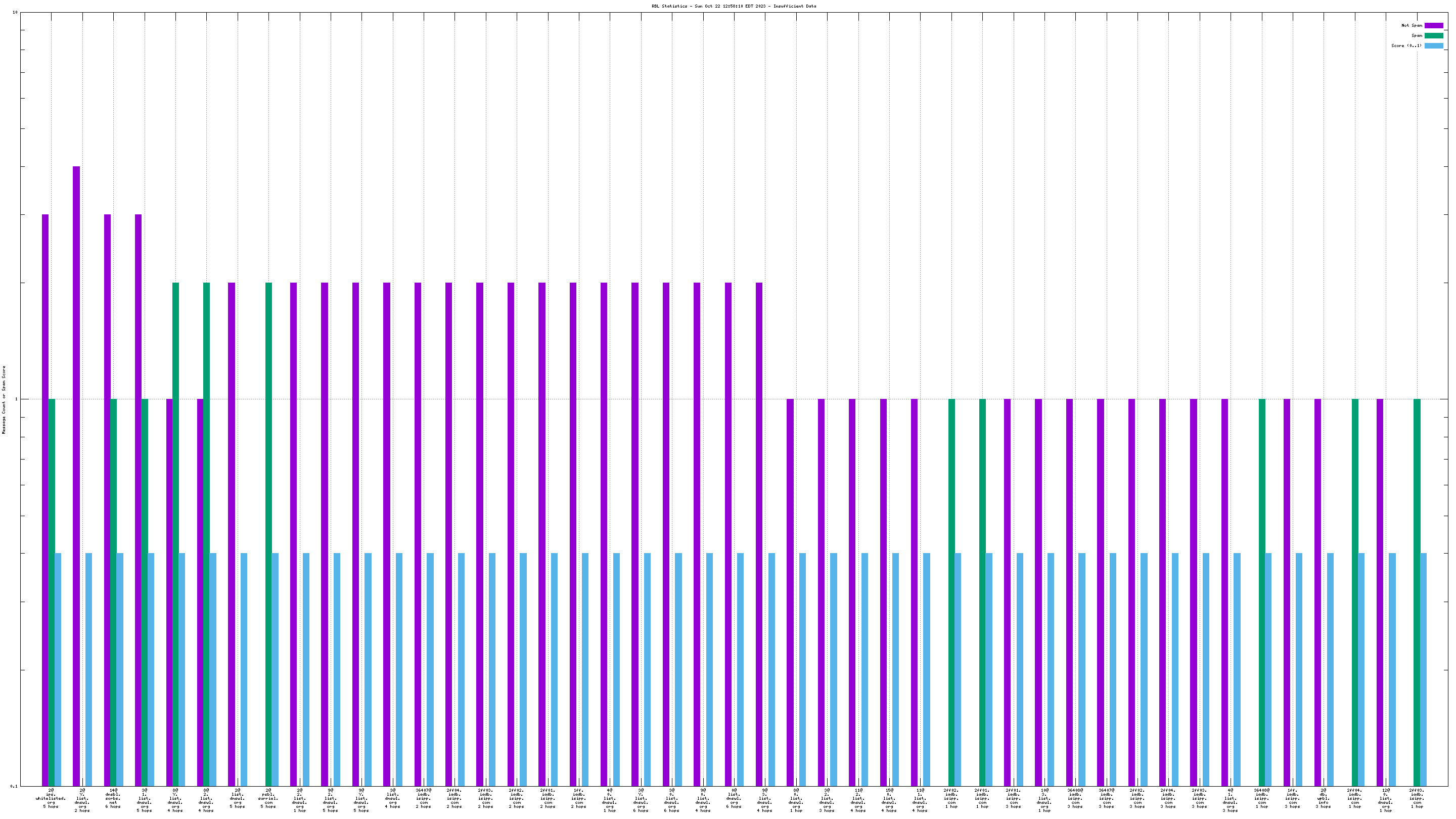Click the 12@ 0.list.dnswl.org 1 hop label
Image resolution: width=1456 pixels, height=819 pixels.
pyautogui.click(x=1385, y=800)
